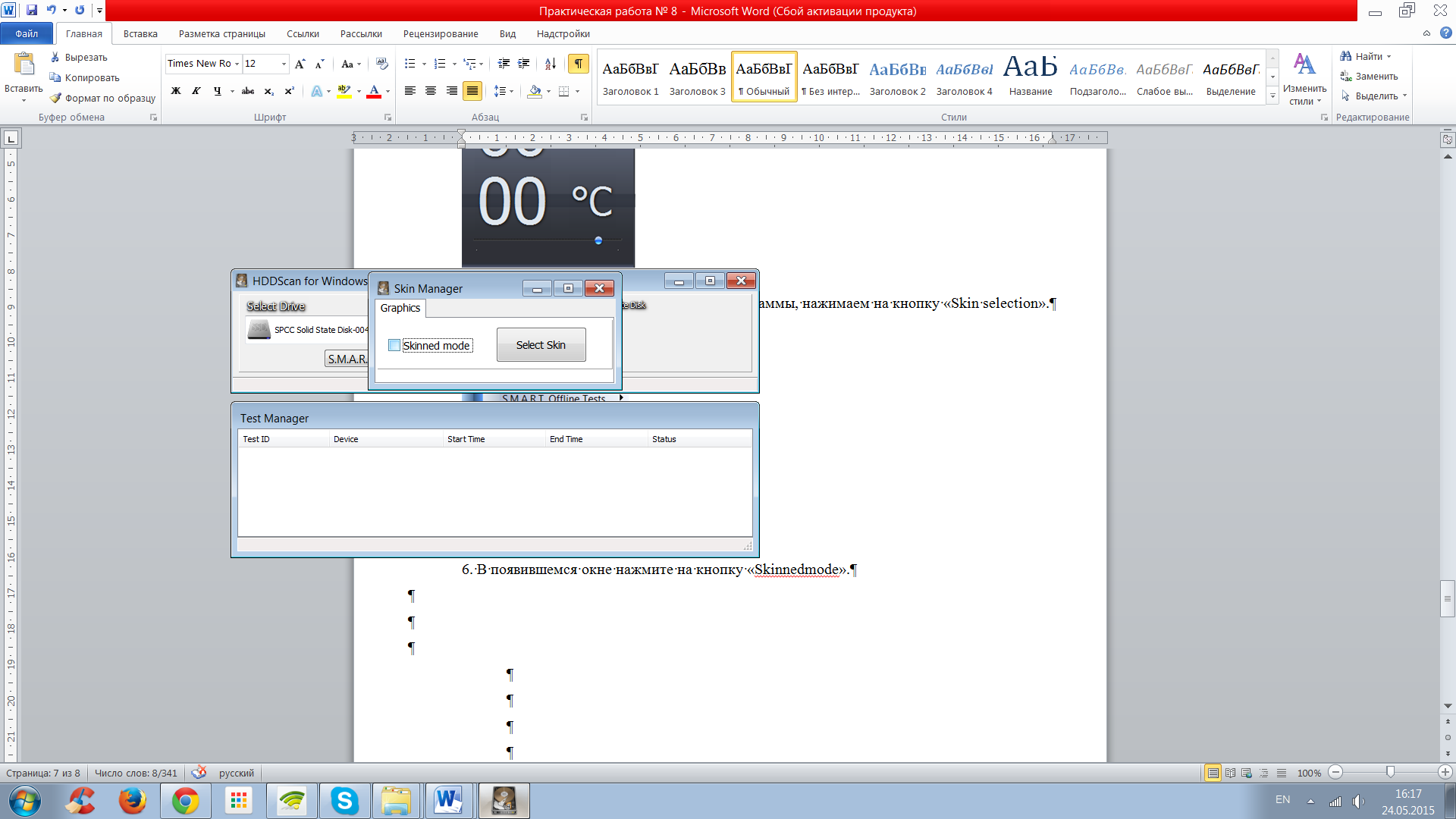Open Word Help question mark icon

1446,33
